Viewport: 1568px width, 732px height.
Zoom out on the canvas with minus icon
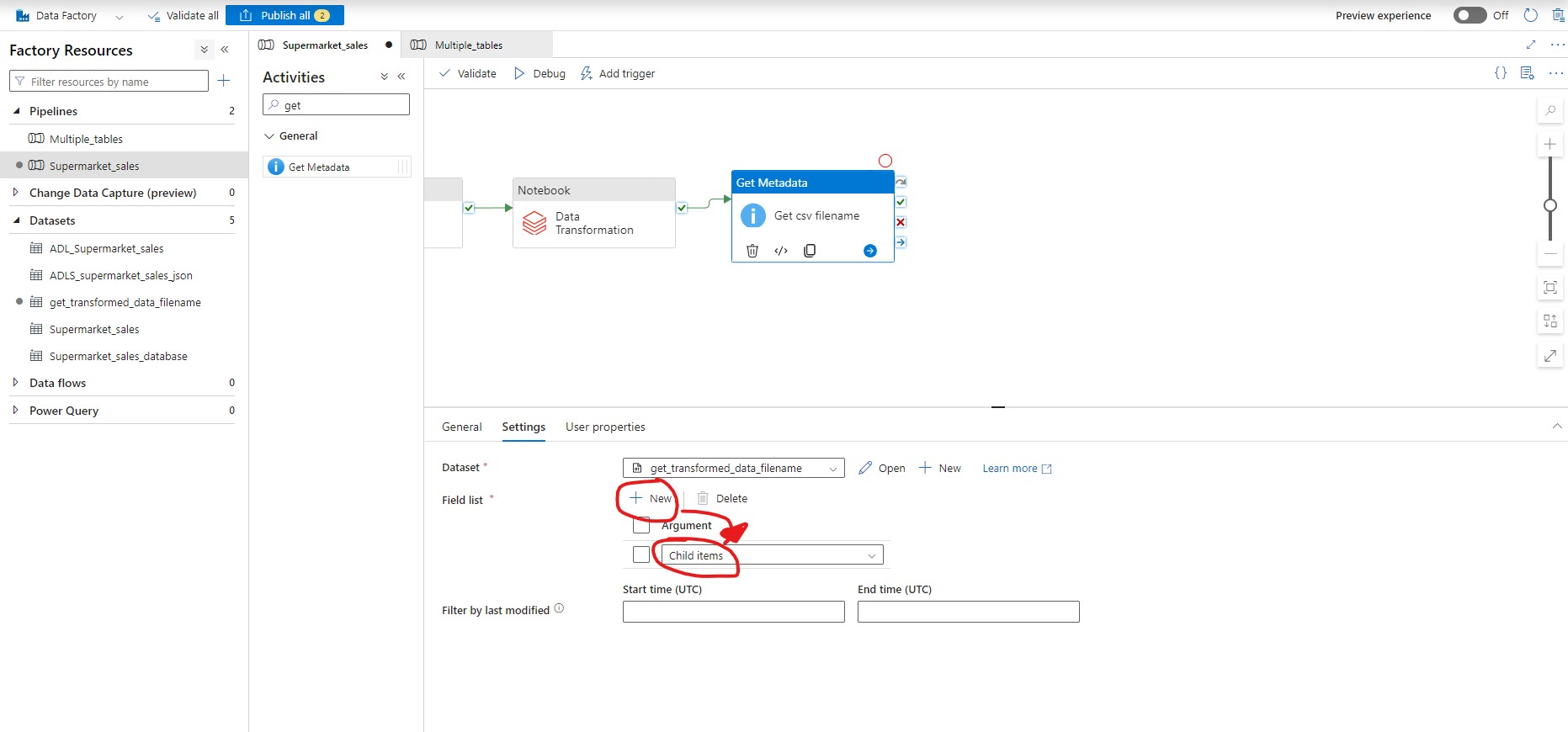[1550, 253]
